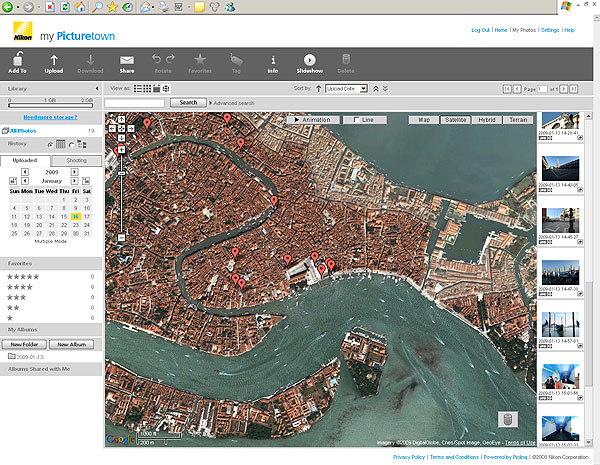Image resolution: width=600 pixels, height=465 pixels.
Task: Pan the map right
Action: 131,129
